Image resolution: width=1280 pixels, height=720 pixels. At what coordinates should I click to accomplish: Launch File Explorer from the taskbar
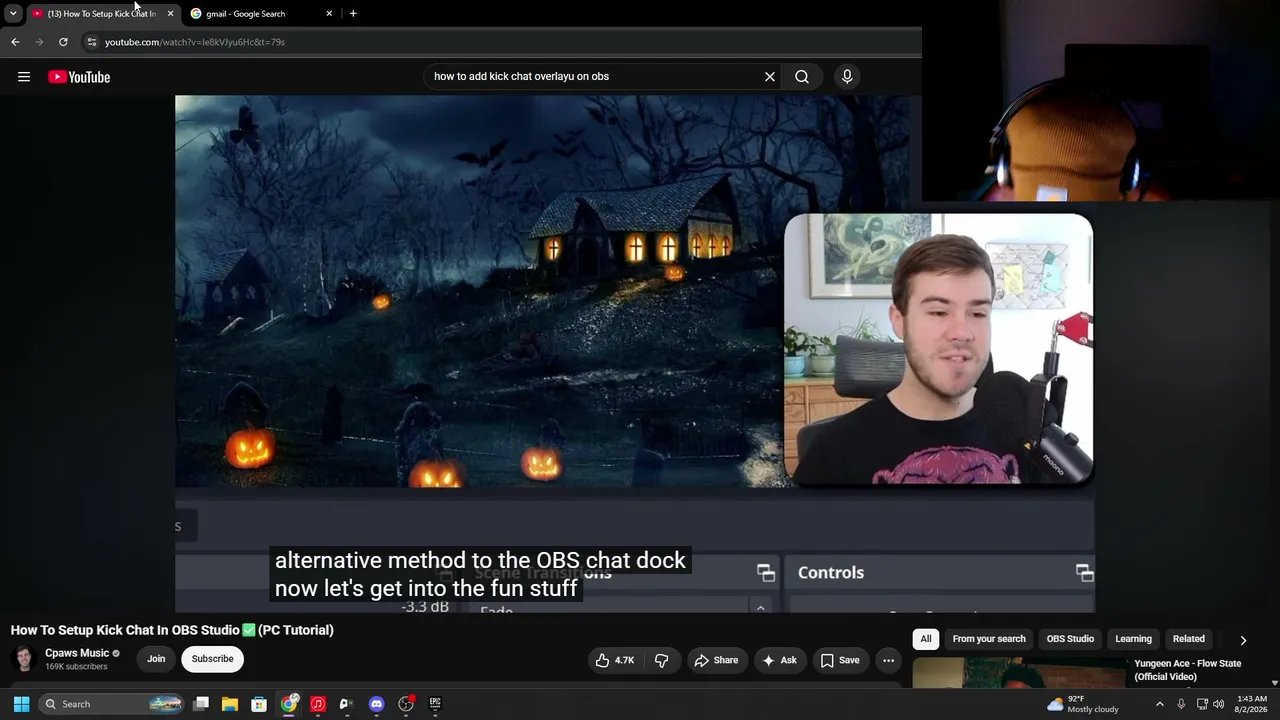click(230, 704)
